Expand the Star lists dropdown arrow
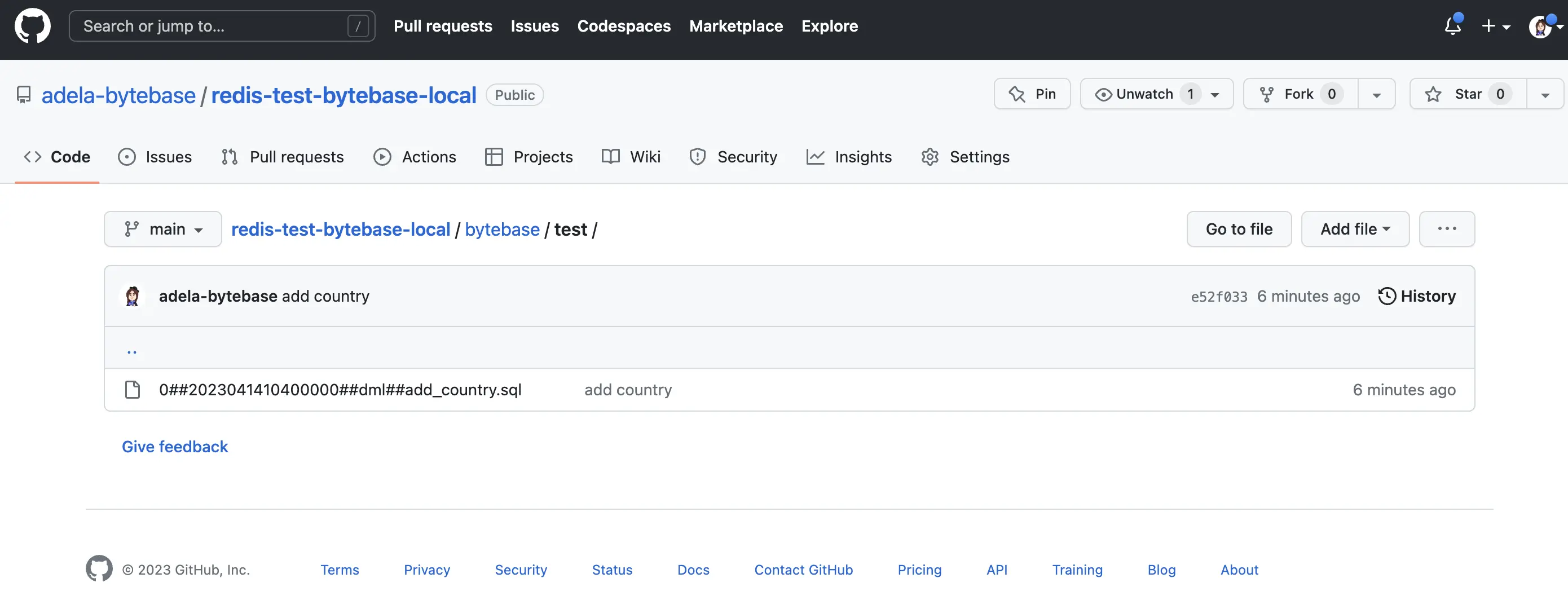 (x=1545, y=94)
